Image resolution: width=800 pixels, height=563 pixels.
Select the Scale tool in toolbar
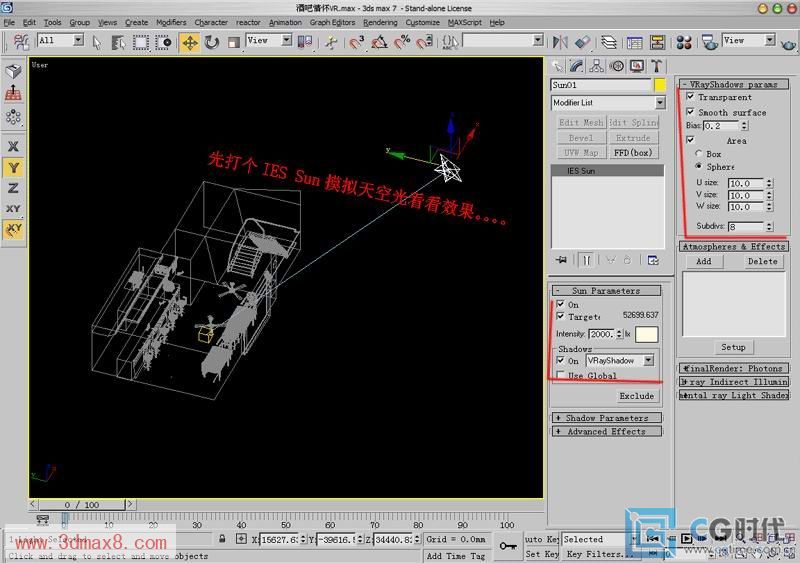234,42
